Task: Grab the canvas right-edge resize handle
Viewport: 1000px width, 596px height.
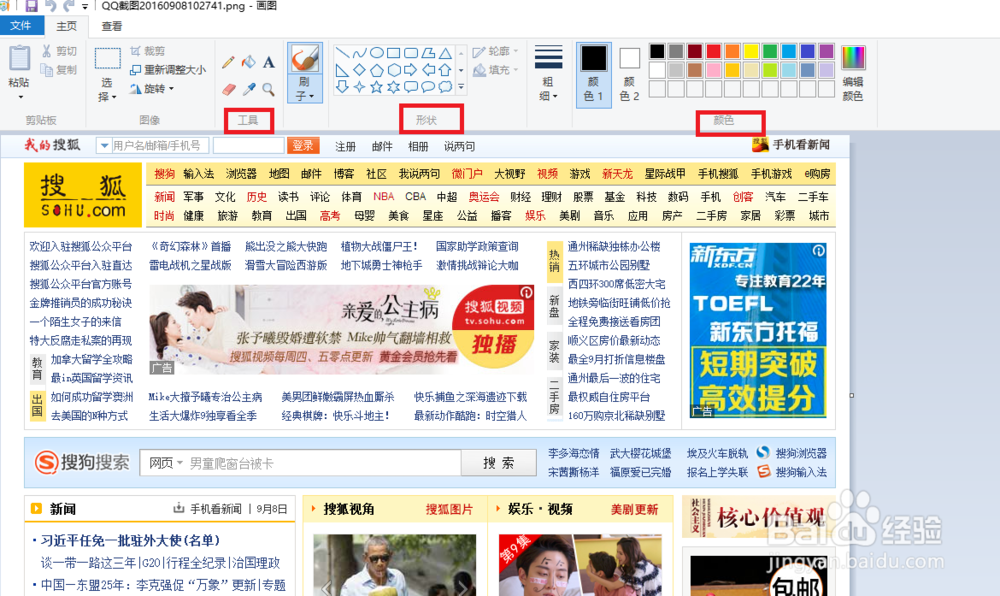Action: pyautogui.click(x=851, y=395)
